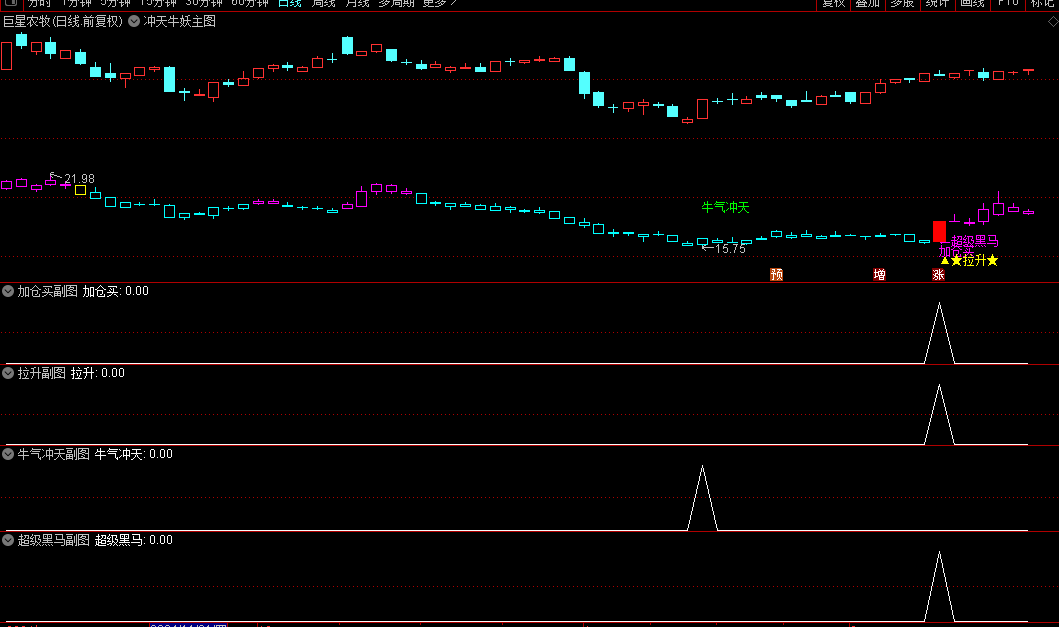Click the 牛气冲天: 0.00 value
The image size is (1059, 627).
coord(134,454)
